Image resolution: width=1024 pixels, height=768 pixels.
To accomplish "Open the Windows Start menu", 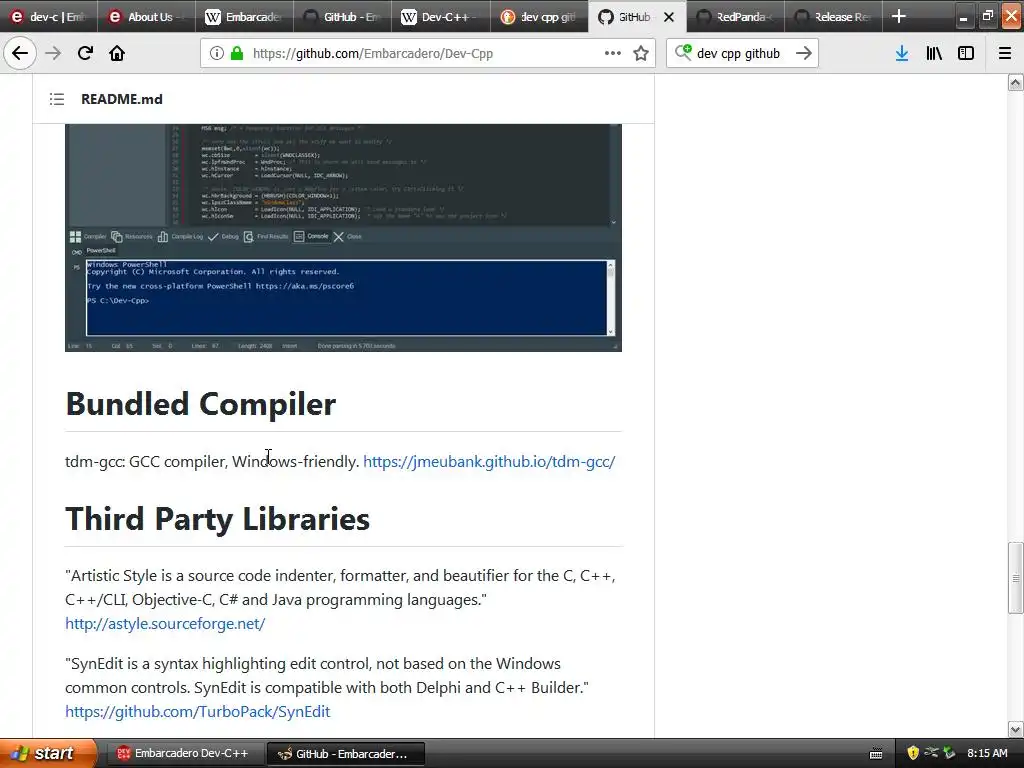I will (x=48, y=753).
